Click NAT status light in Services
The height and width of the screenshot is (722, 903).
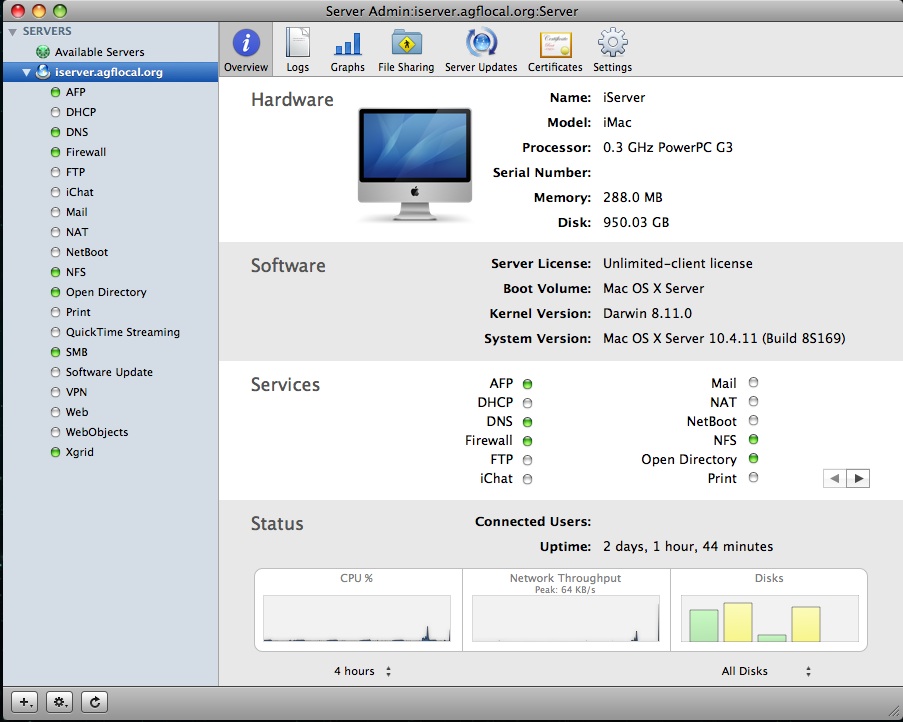pos(753,401)
